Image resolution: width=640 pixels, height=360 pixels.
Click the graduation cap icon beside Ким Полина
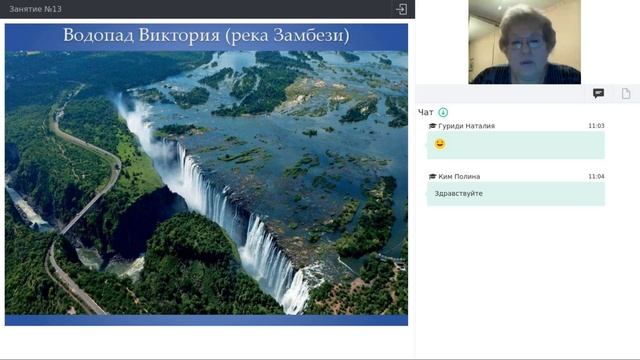432,177
